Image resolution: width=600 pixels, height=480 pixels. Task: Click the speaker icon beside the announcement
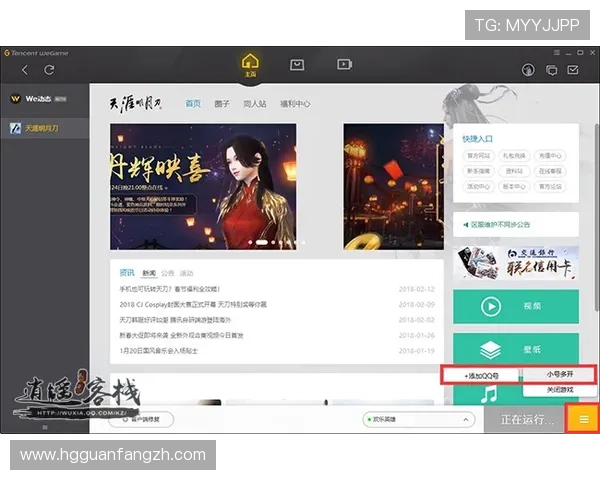[465, 225]
